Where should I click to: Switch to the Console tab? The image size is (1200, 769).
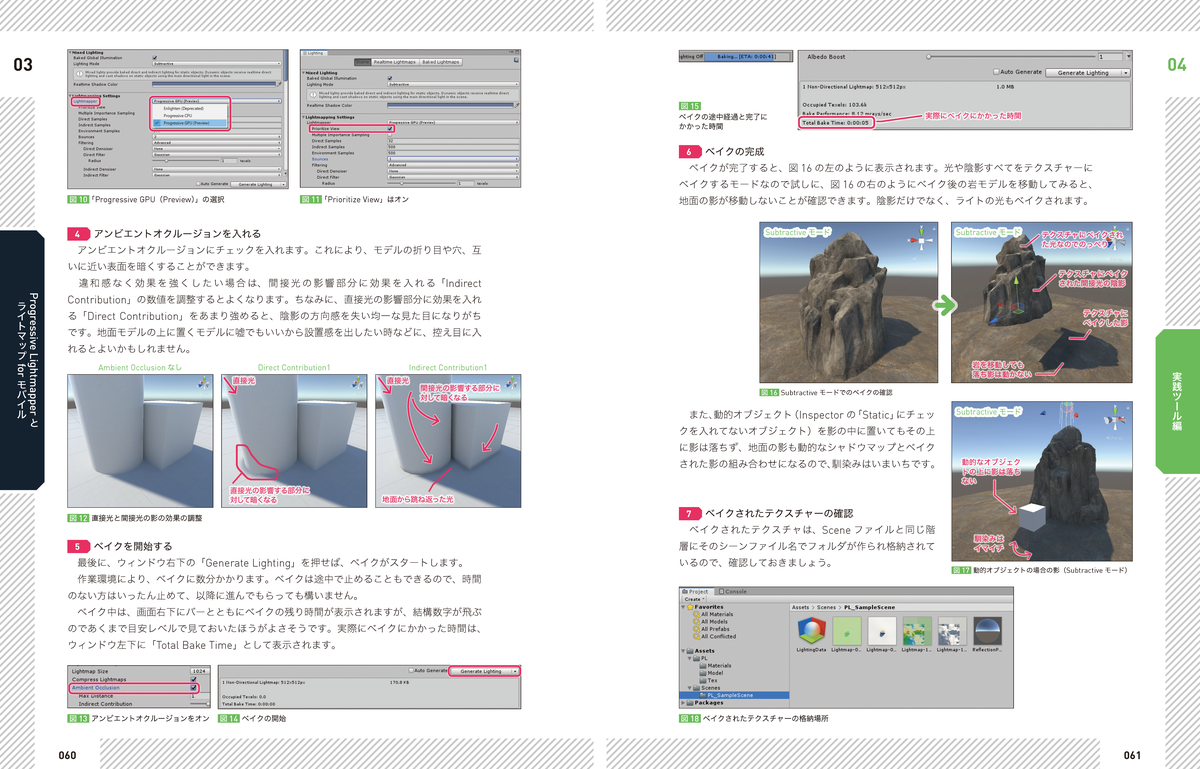733,591
